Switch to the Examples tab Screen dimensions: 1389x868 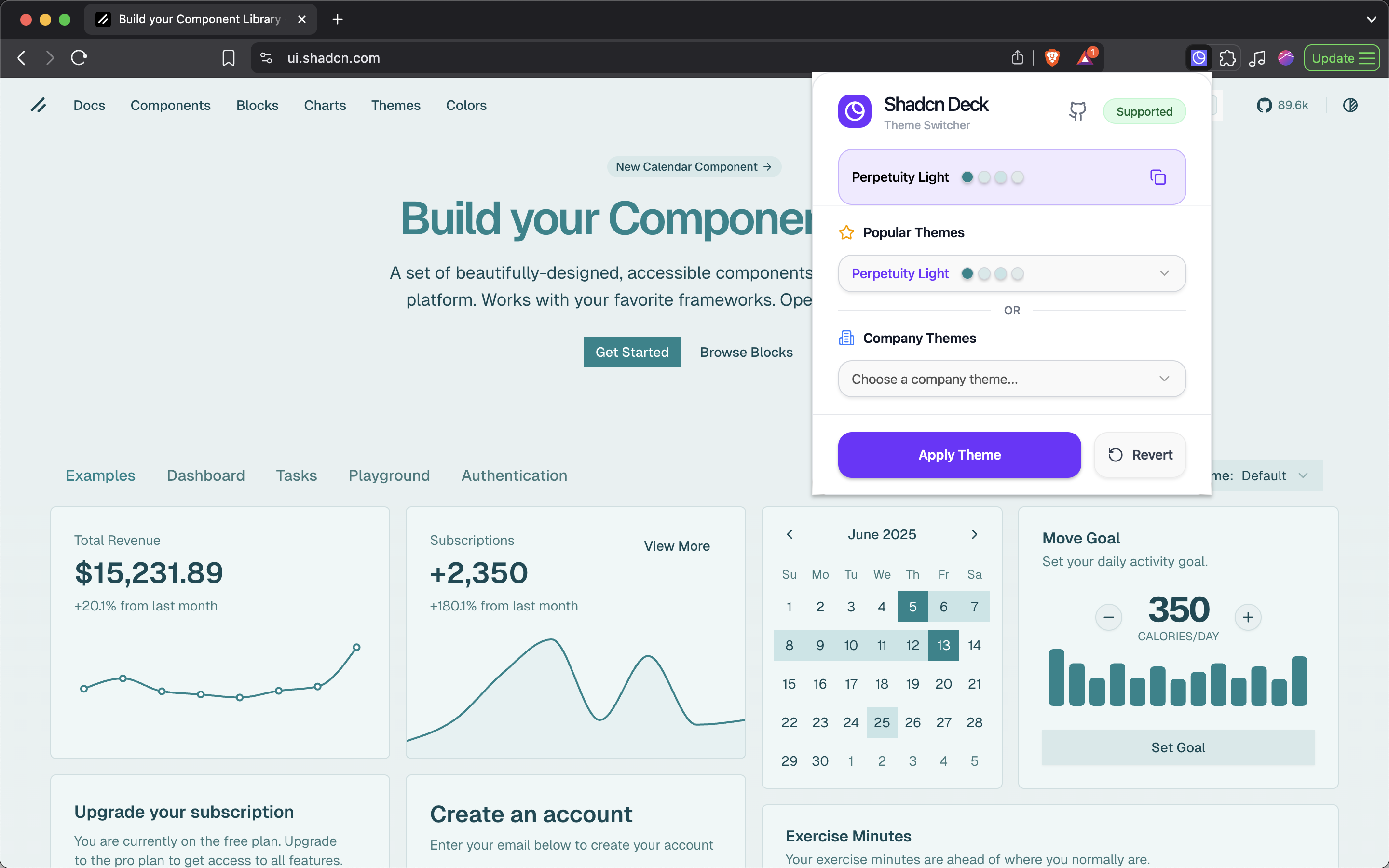click(x=100, y=475)
